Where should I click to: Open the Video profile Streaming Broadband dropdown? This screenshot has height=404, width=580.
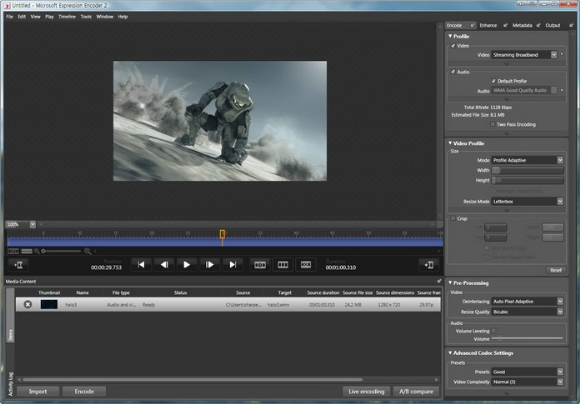524,55
